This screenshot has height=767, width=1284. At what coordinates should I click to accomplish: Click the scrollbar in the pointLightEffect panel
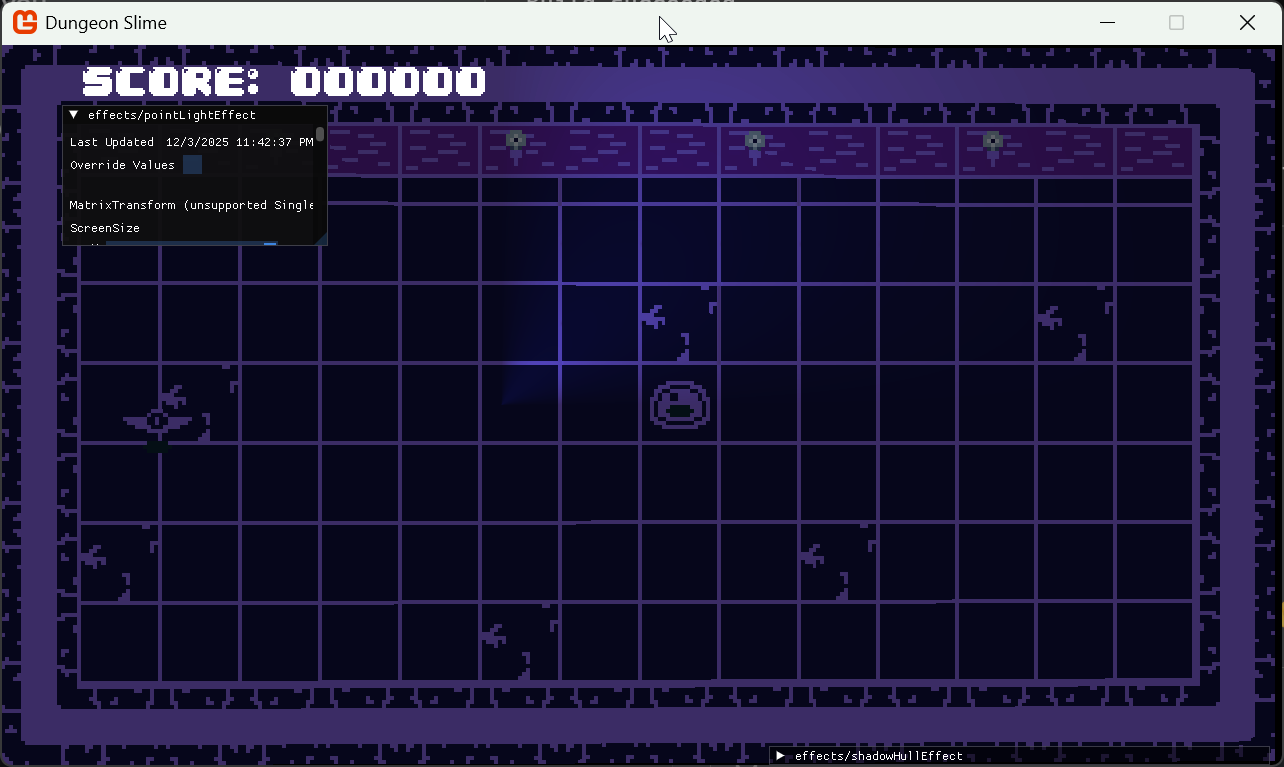click(x=320, y=135)
